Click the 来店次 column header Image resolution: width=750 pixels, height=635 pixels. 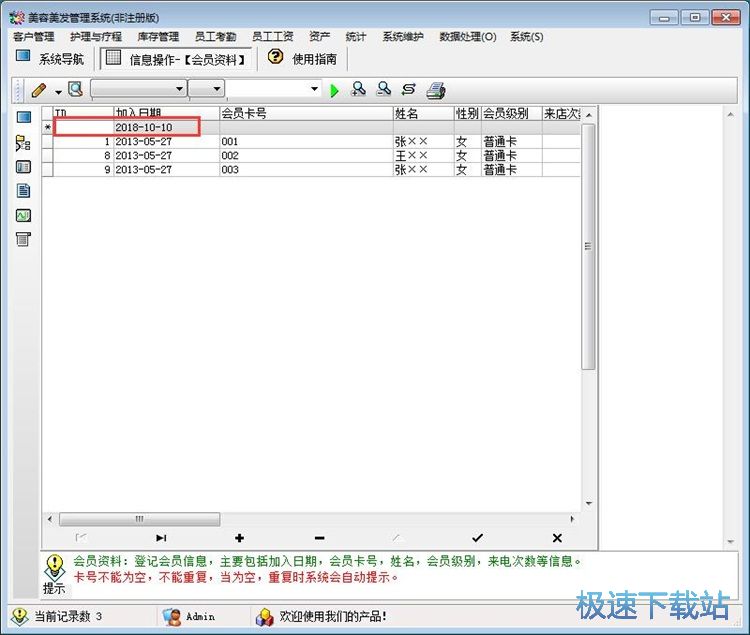click(x=562, y=113)
